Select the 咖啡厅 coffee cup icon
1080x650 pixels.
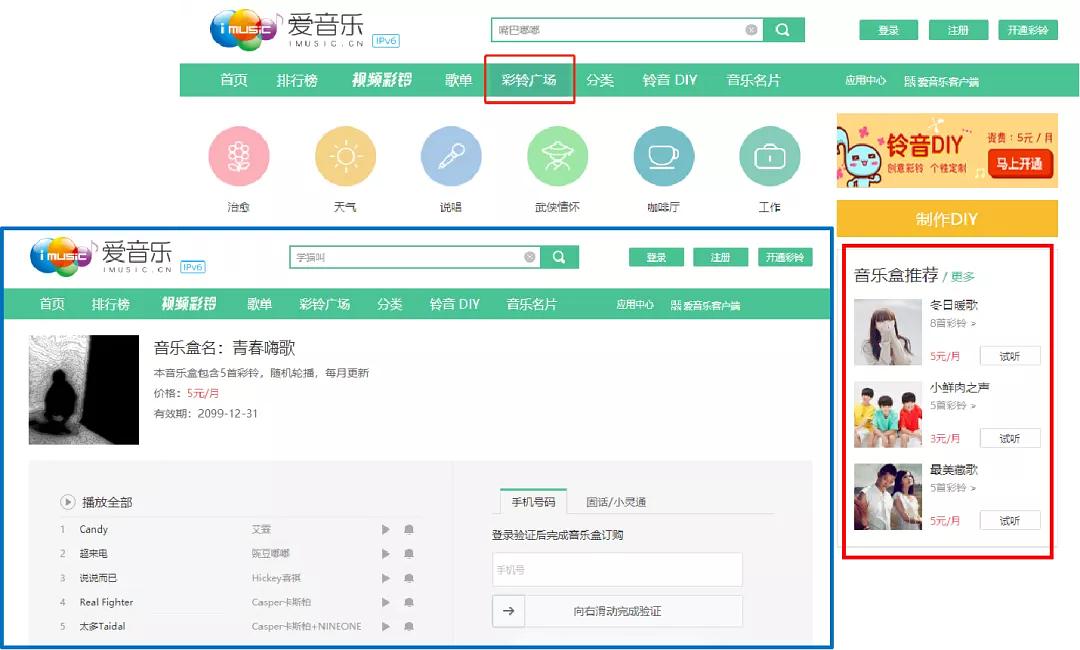pos(663,158)
